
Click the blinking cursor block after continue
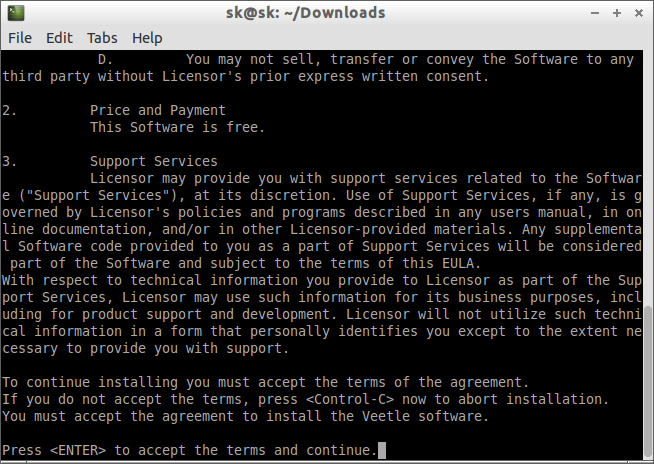pos(381,450)
